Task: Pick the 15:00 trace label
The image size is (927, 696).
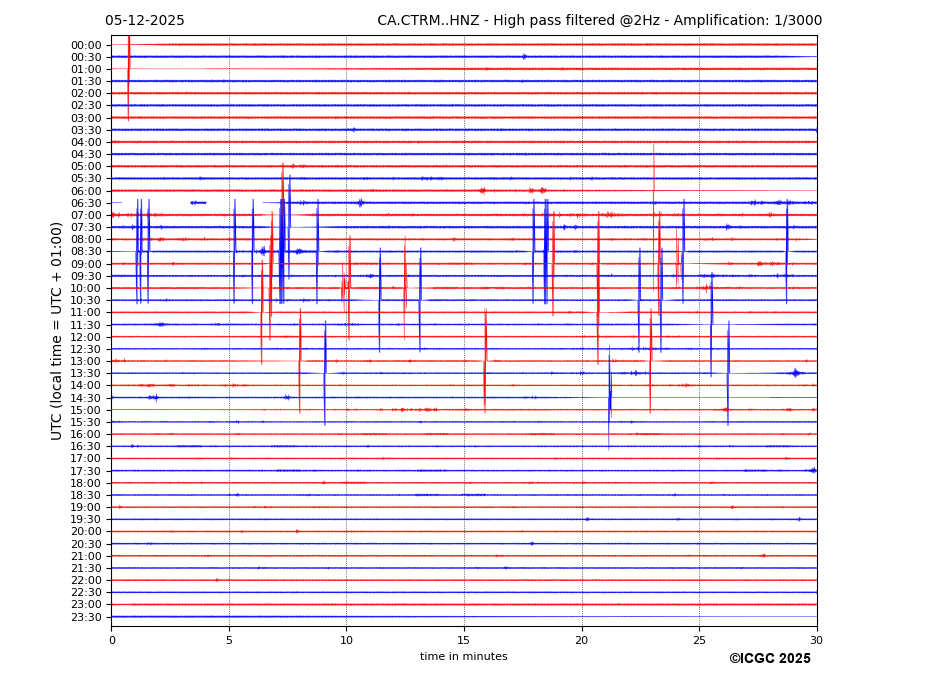Action: pos(86,410)
